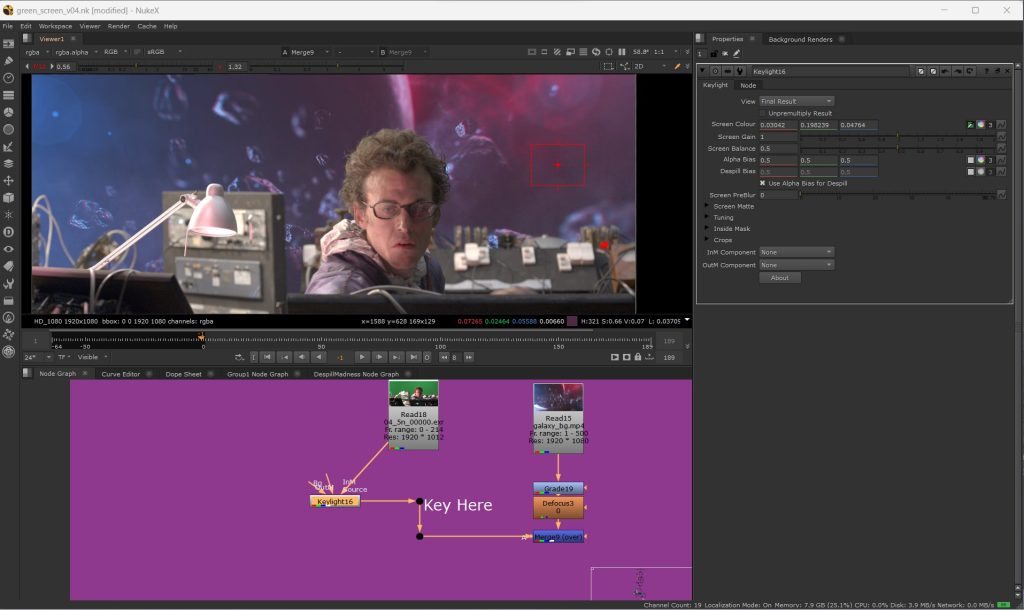
Task: Click the revert knobs icon in Keylight16 header
Action: pyautogui.click(x=969, y=71)
